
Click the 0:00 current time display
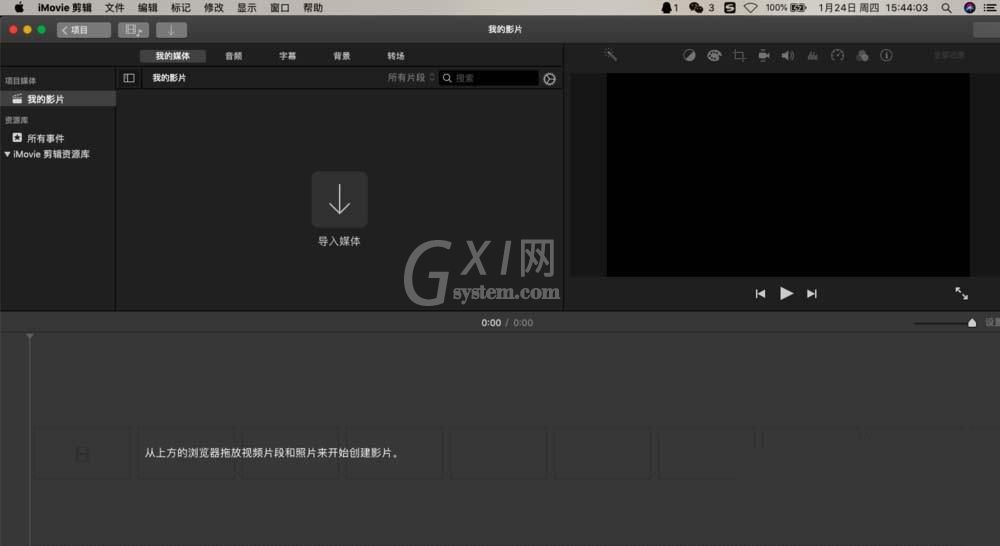(x=491, y=323)
